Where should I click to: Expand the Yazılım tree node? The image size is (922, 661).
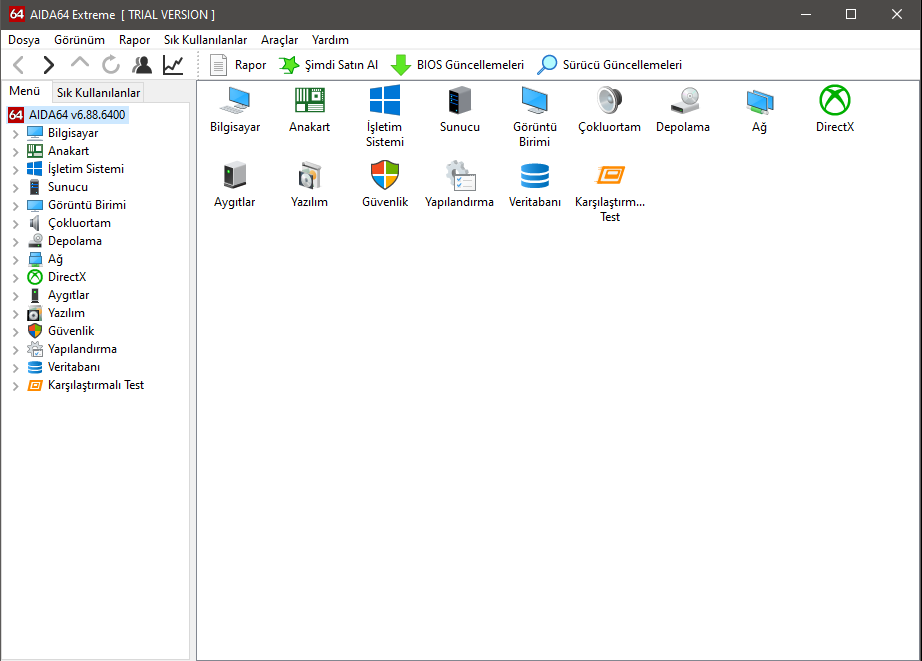pos(15,314)
